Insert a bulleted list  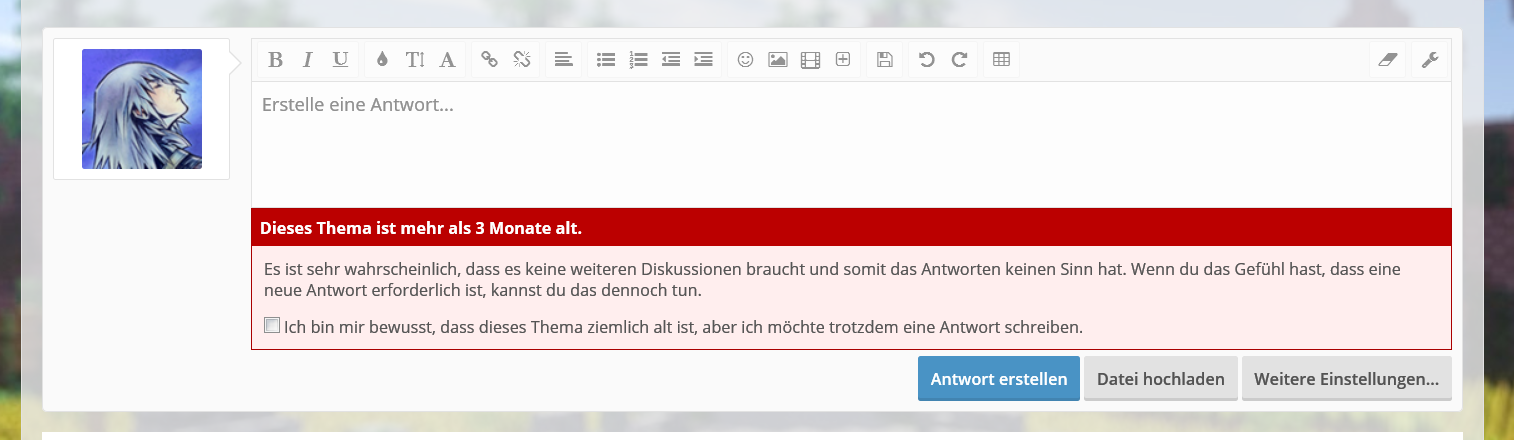pyautogui.click(x=605, y=60)
